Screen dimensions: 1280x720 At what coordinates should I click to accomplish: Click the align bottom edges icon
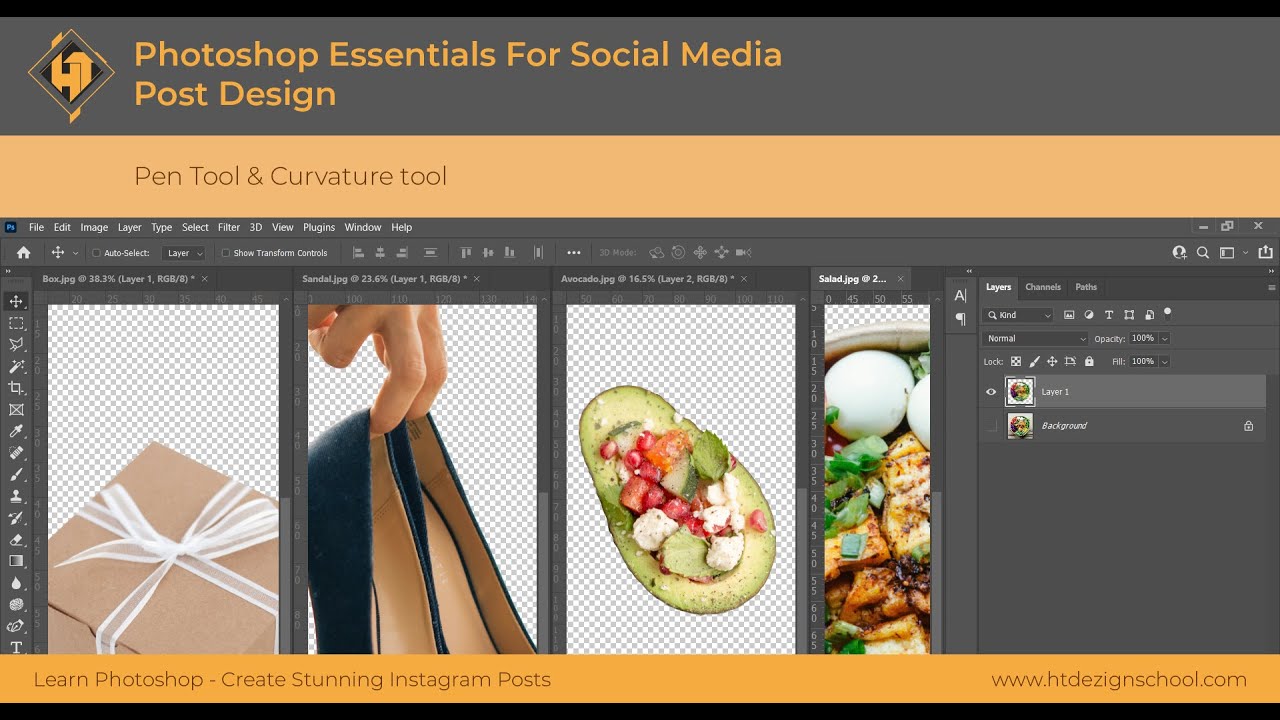point(510,253)
